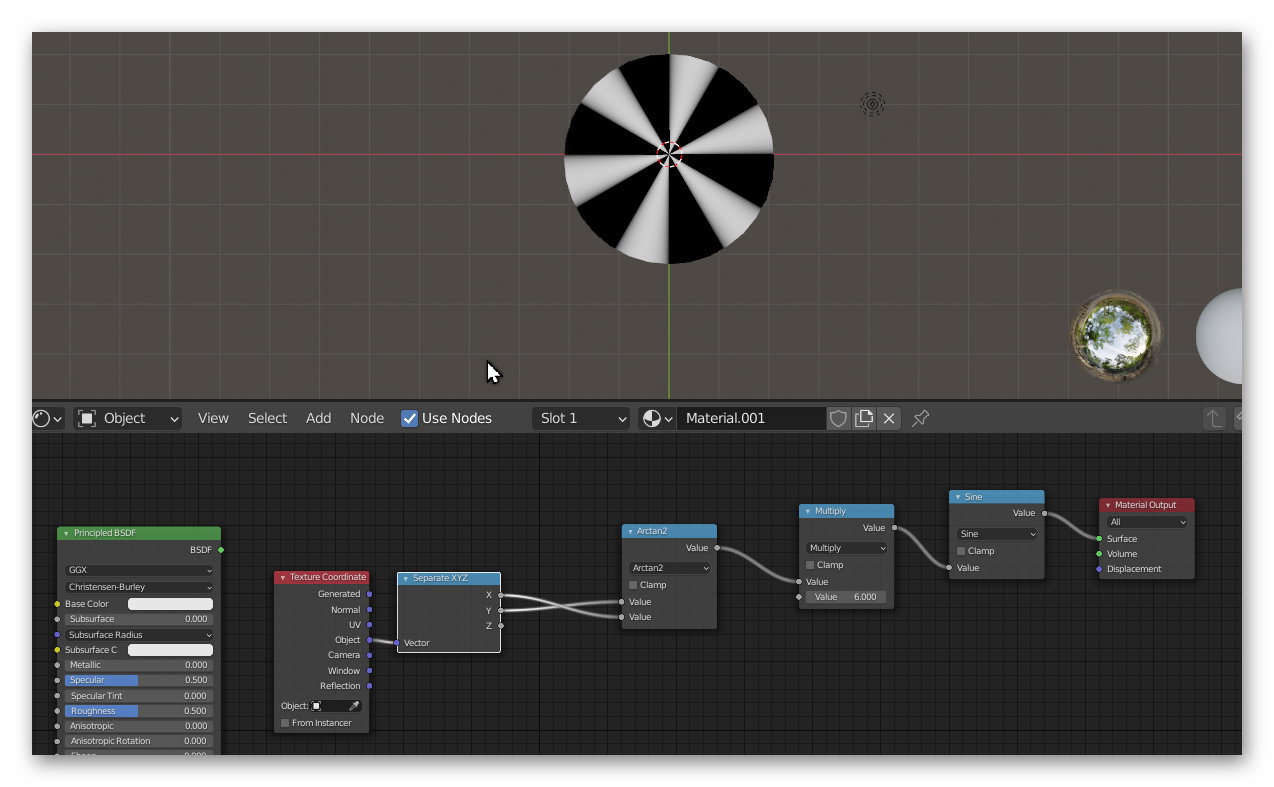Open the Add menu
Image resolution: width=1274 pixels, height=787 pixels.
click(318, 418)
